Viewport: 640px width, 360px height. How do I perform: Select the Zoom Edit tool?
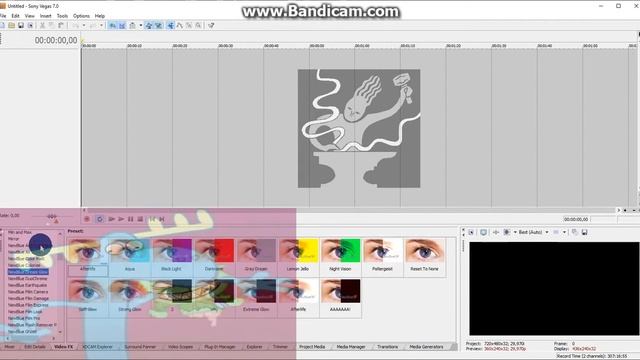click(198, 25)
